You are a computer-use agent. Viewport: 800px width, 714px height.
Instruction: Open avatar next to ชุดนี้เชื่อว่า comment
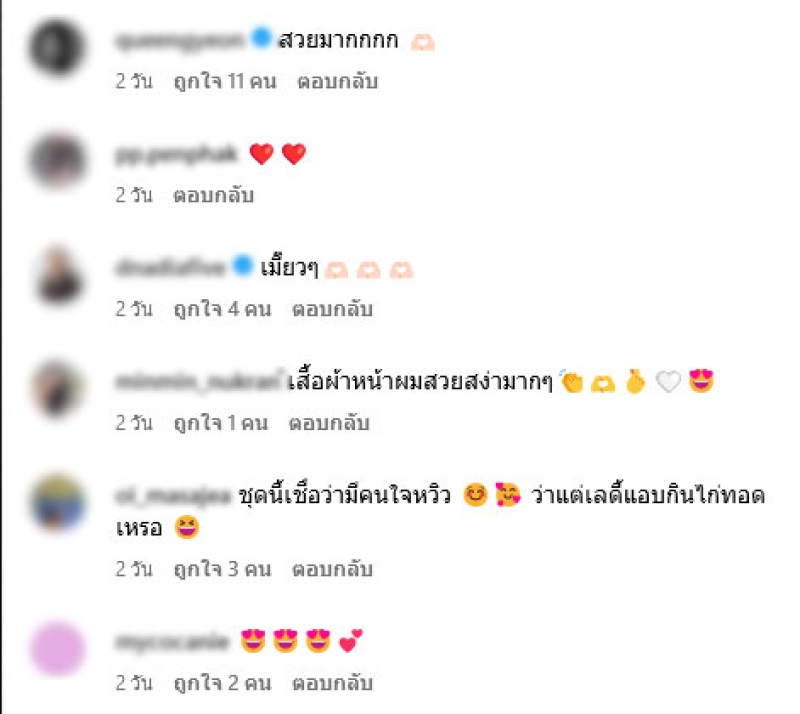57,503
